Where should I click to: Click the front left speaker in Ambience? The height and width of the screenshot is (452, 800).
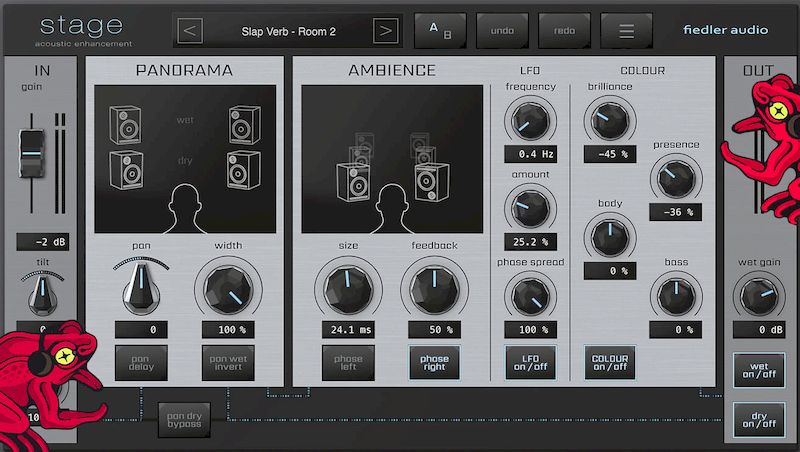(353, 182)
